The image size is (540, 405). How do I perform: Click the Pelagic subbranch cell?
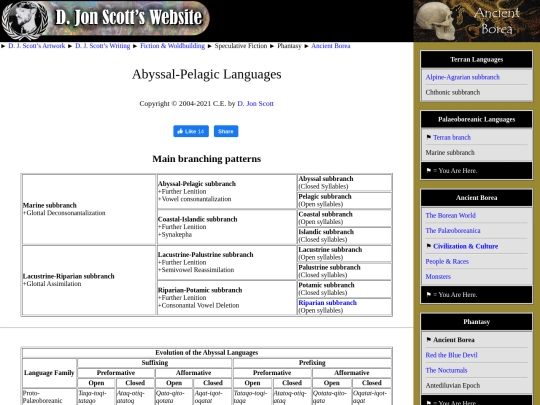[x=344, y=200]
